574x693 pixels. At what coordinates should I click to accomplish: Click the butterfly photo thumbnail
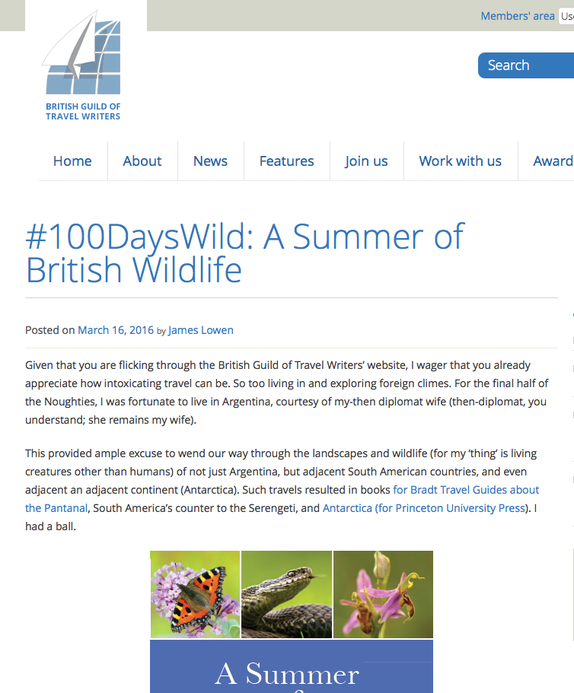tap(195, 594)
